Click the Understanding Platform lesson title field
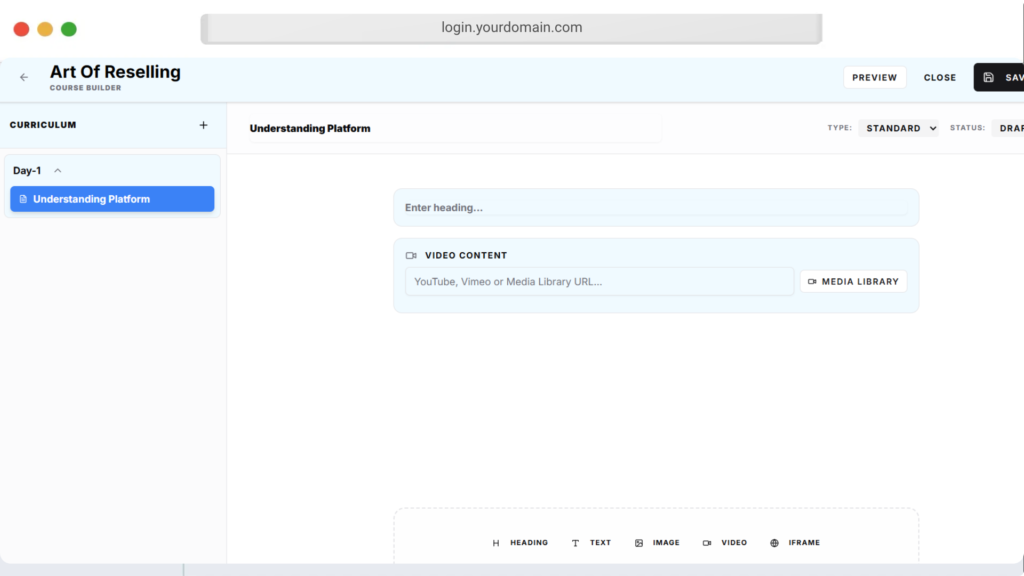 pos(450,128)
